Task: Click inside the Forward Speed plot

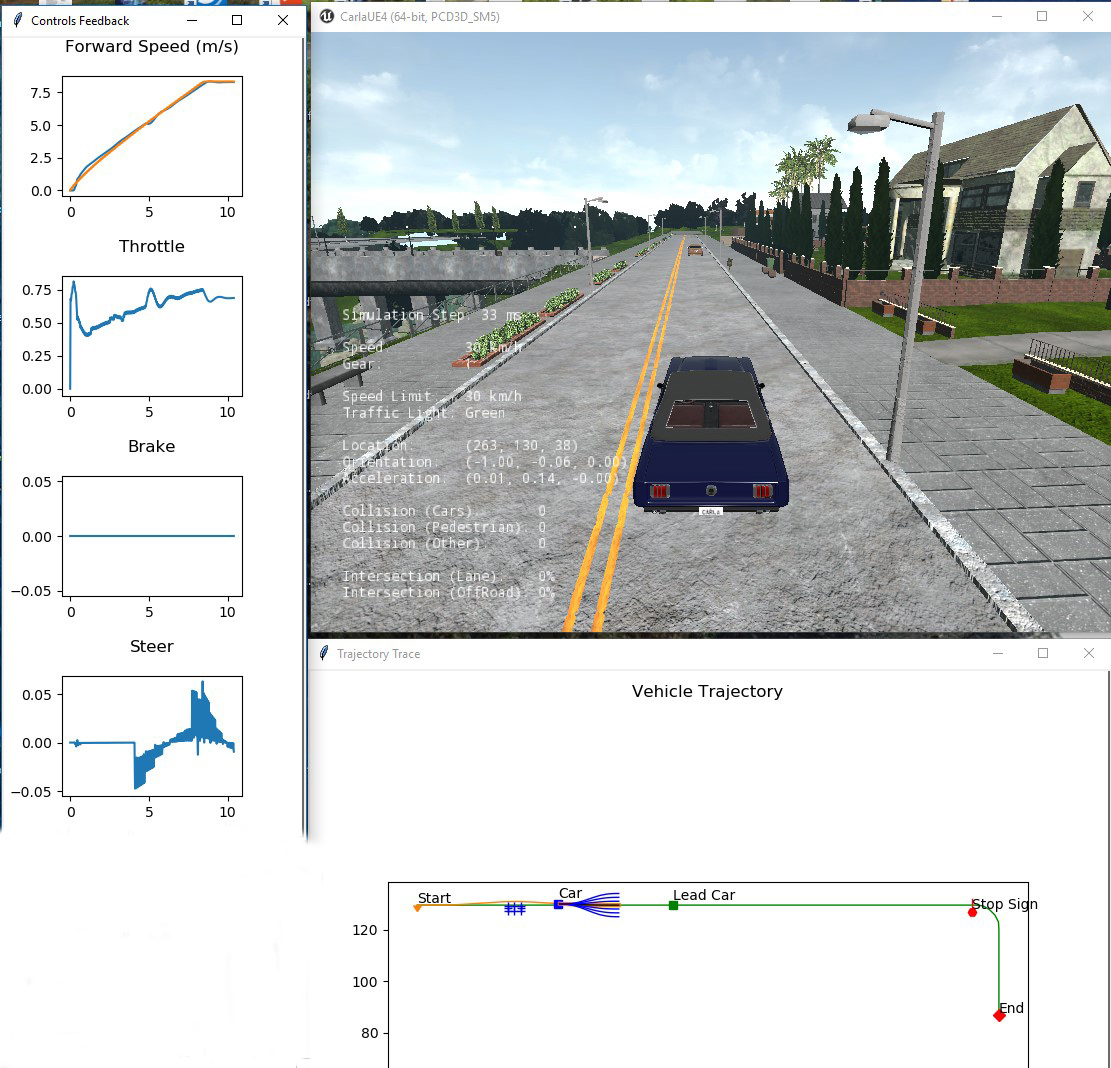Action: click(152, 136)
